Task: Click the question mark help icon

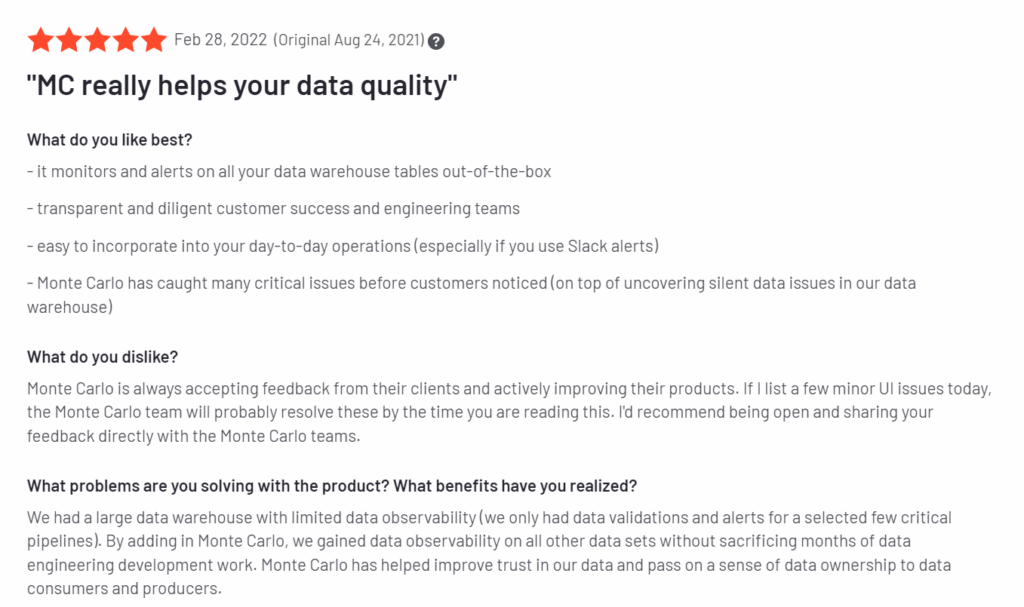Action: (436, 41)
